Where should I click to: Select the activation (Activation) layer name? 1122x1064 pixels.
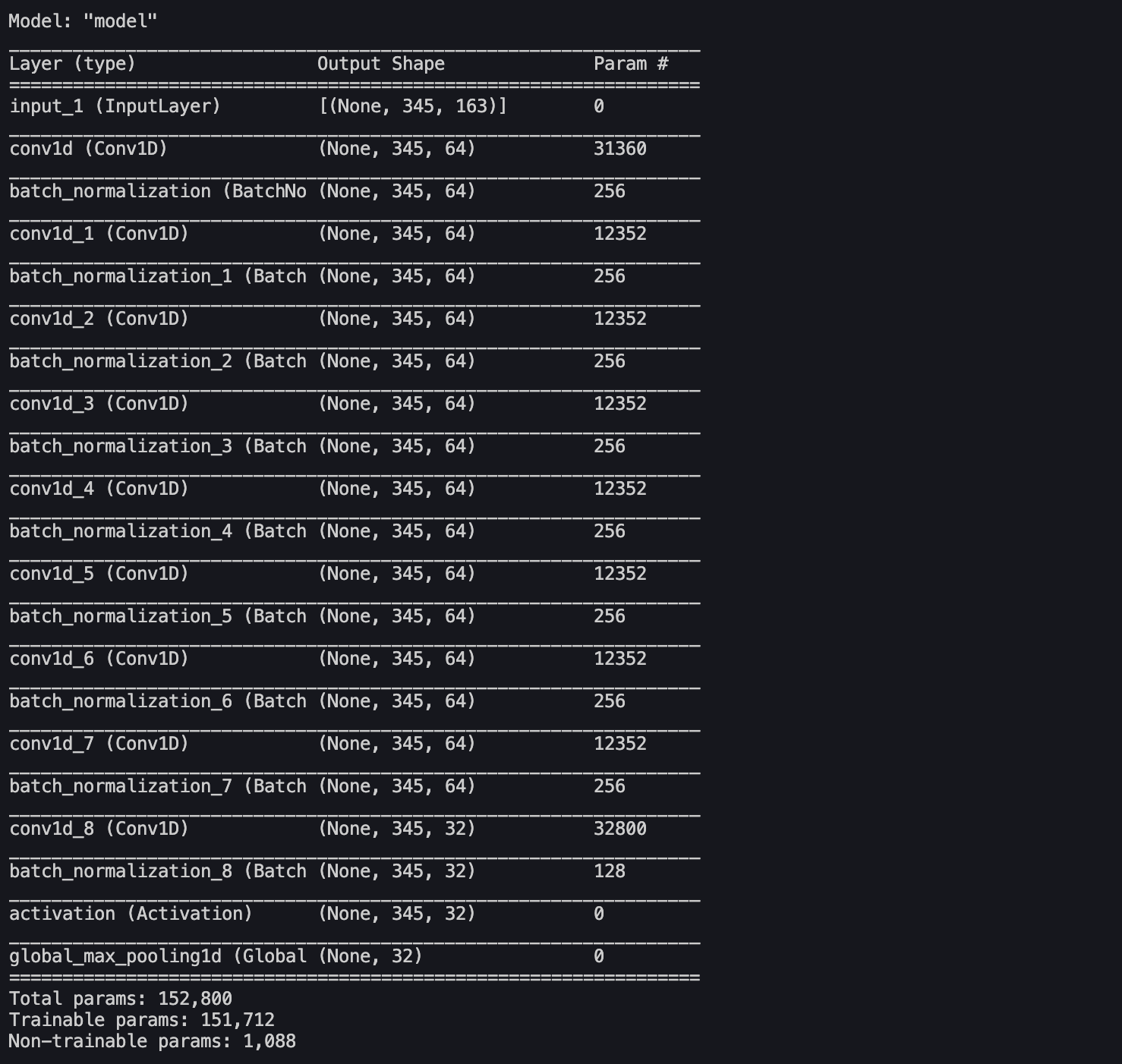[x=131, y=914]
